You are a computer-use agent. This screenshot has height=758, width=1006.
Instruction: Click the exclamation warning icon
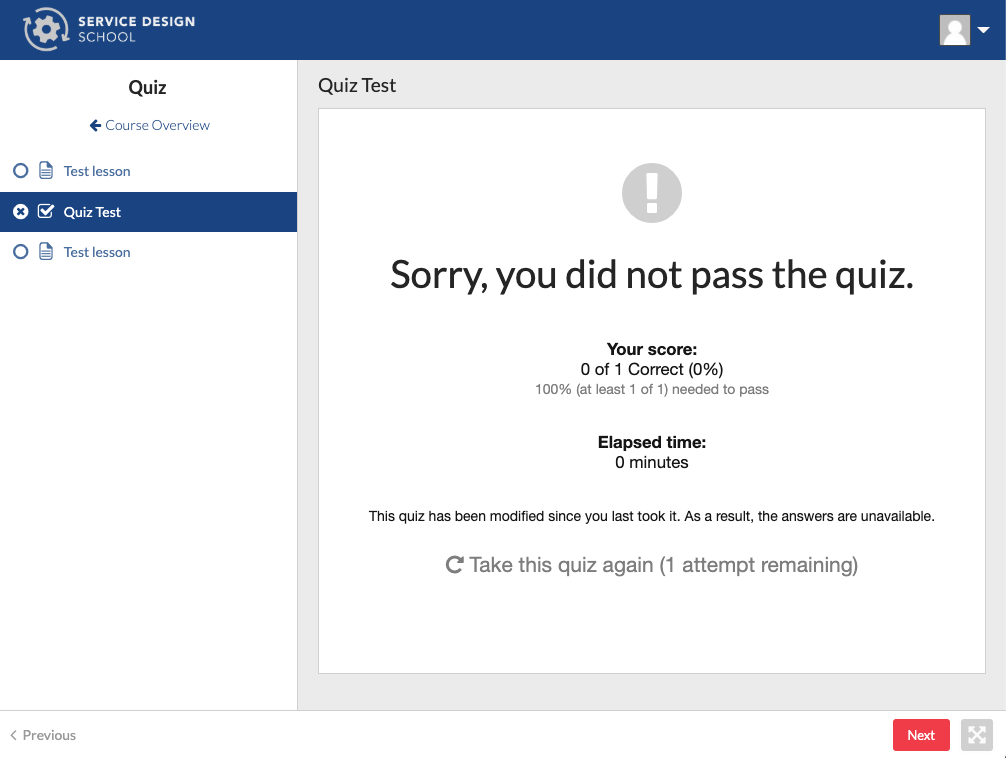click(652, 193)
